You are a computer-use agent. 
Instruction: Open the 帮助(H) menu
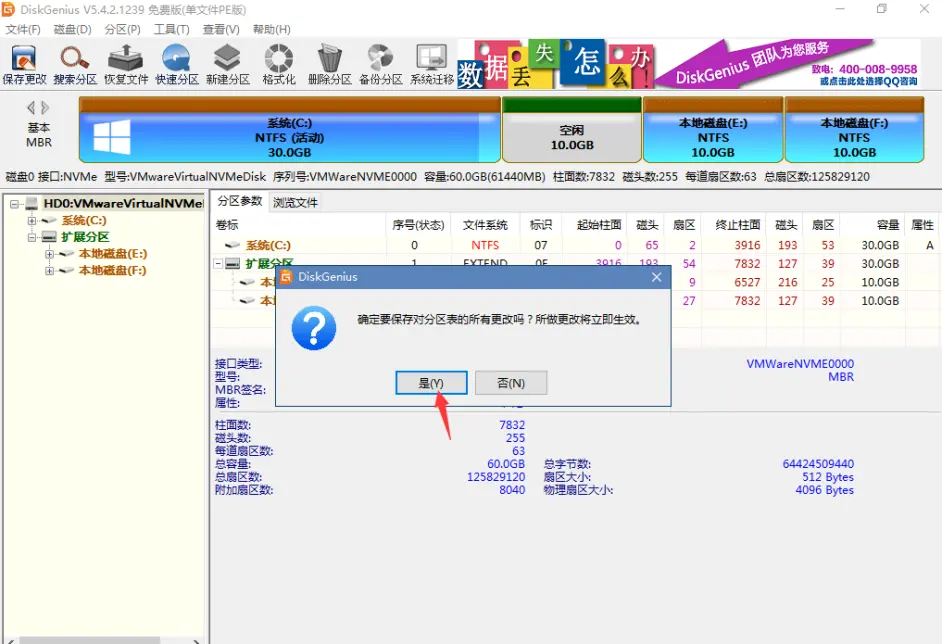272,29
